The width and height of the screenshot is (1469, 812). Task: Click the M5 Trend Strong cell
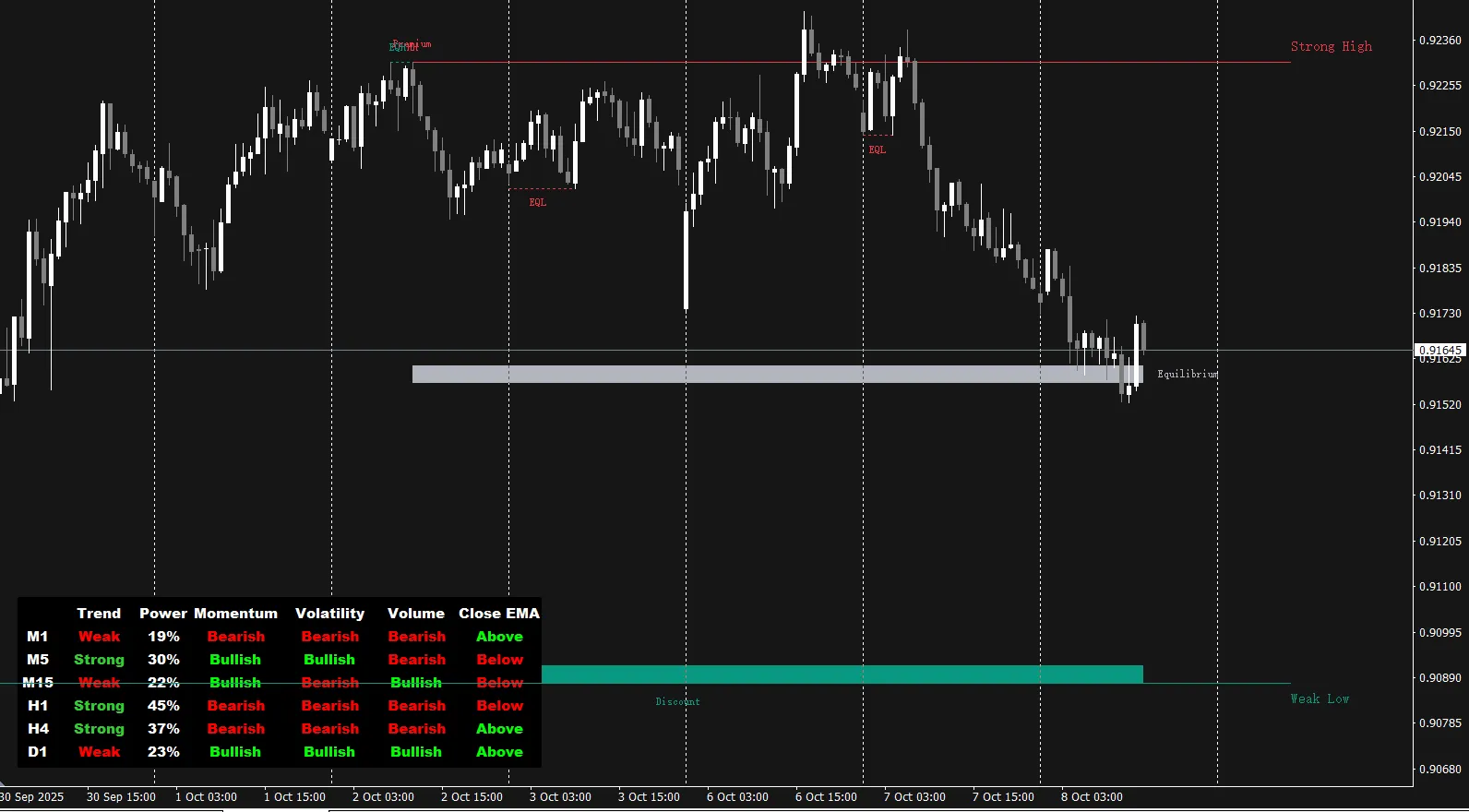click(99, 660)
